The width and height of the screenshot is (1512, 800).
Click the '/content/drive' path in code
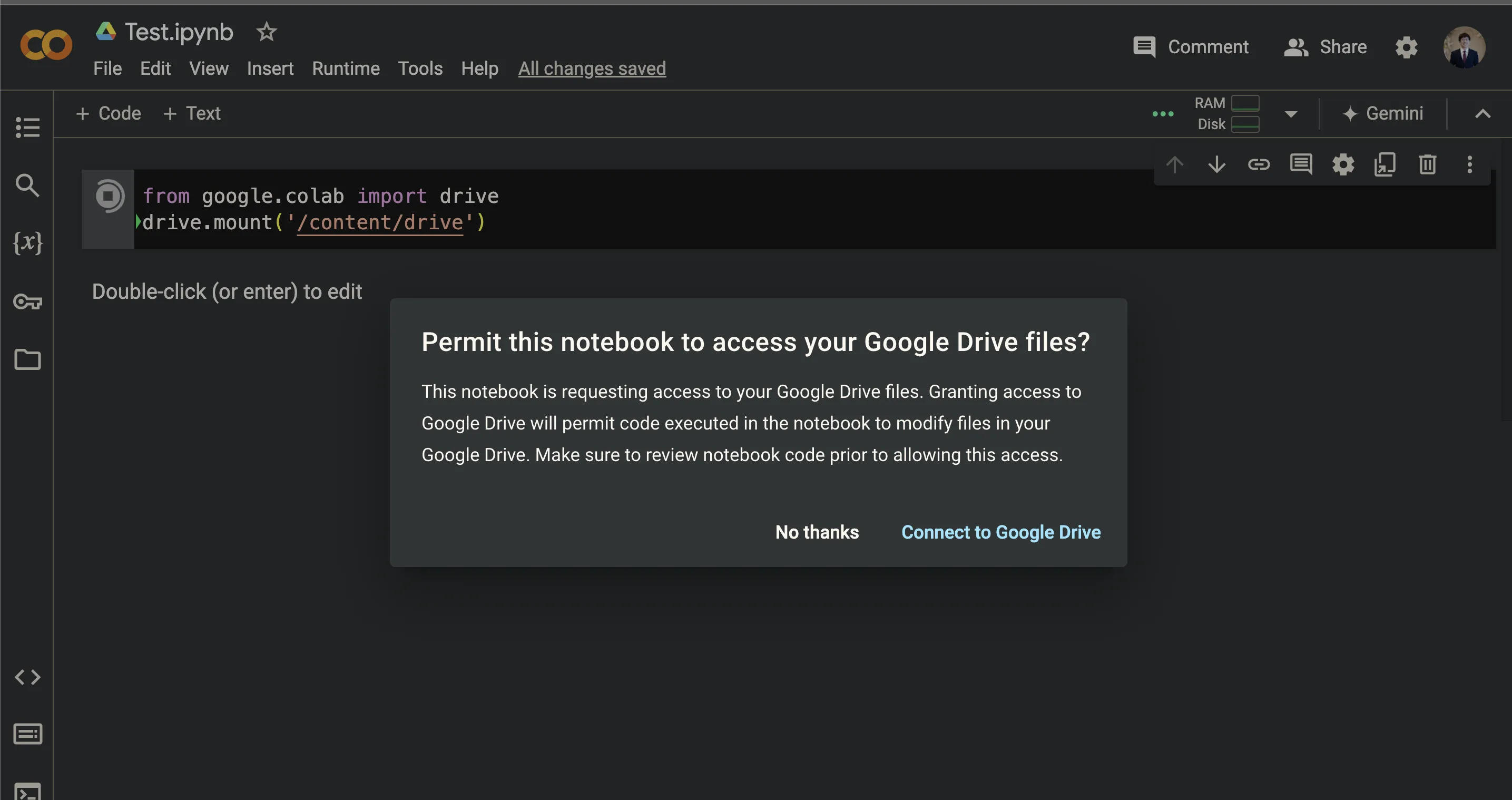click(380, 222)
